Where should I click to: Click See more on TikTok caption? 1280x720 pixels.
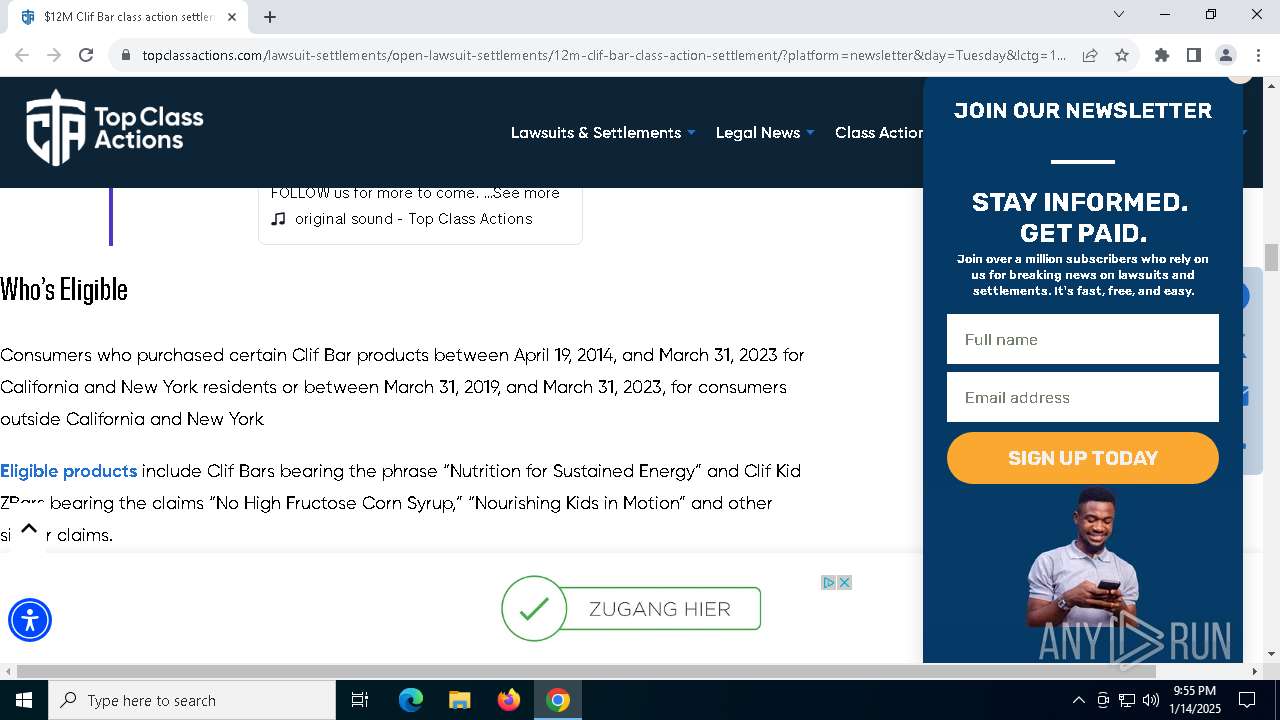pyautogui.click(x=527, y=193)
